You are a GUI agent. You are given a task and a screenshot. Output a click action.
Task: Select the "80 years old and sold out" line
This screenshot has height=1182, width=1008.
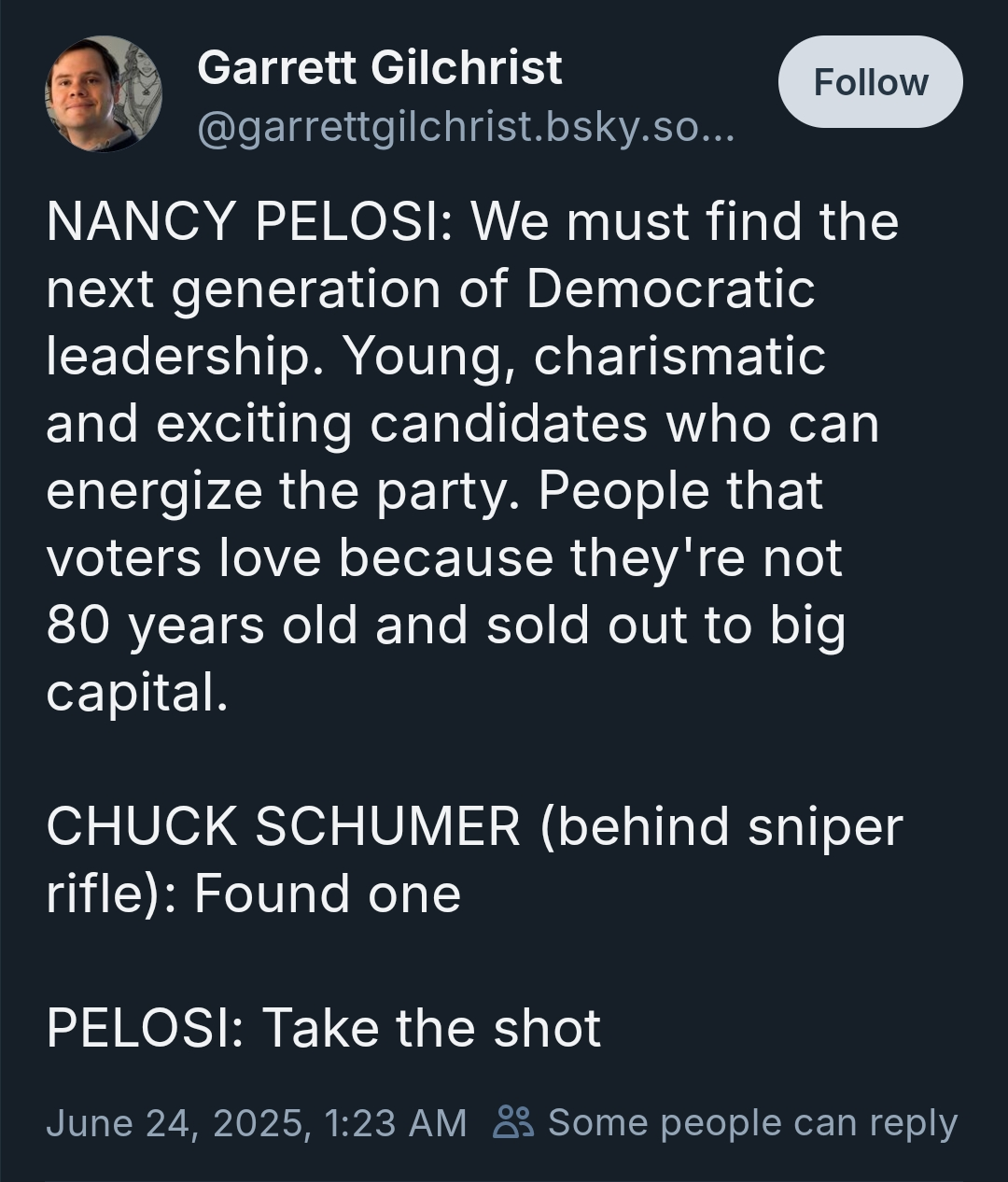(x=445, y=626)
